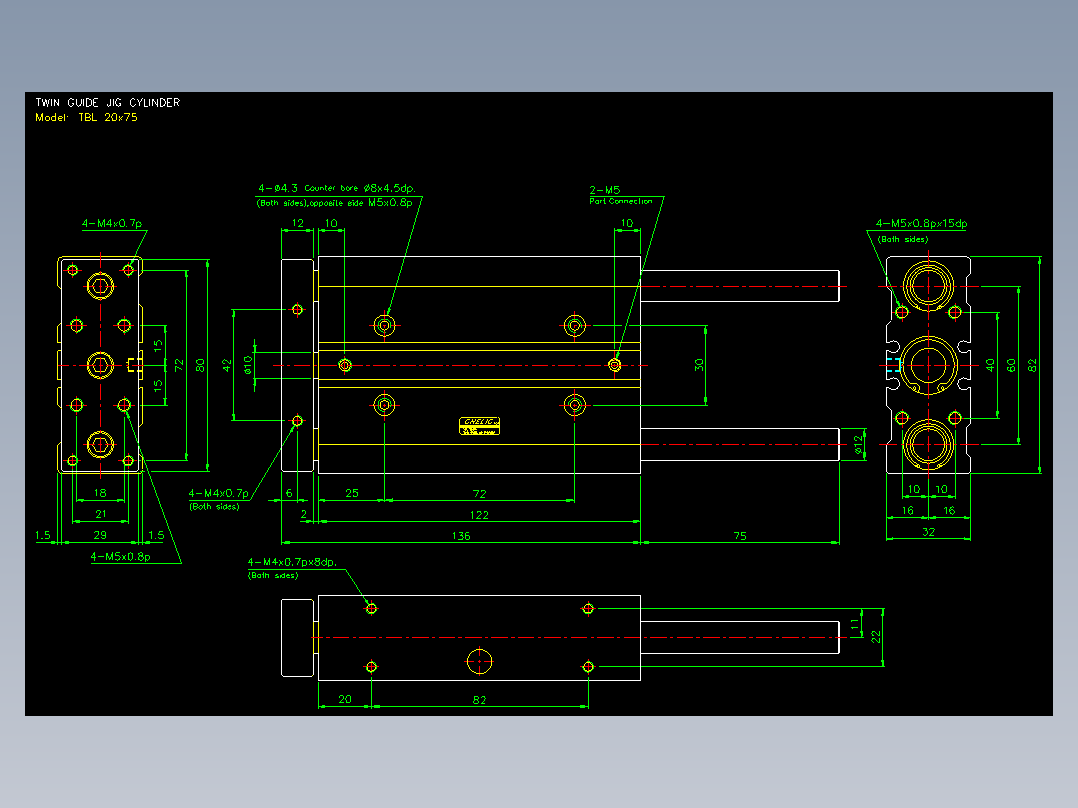
Task: Pick the "30" vertical dimension
Action: pos(699,365)
